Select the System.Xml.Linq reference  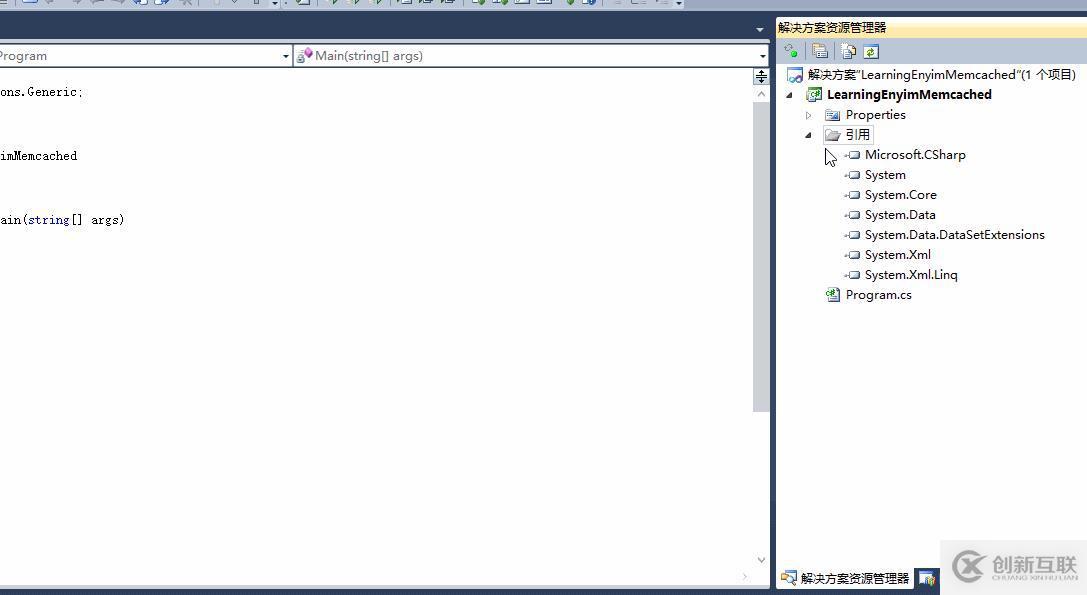pos(911,274)
